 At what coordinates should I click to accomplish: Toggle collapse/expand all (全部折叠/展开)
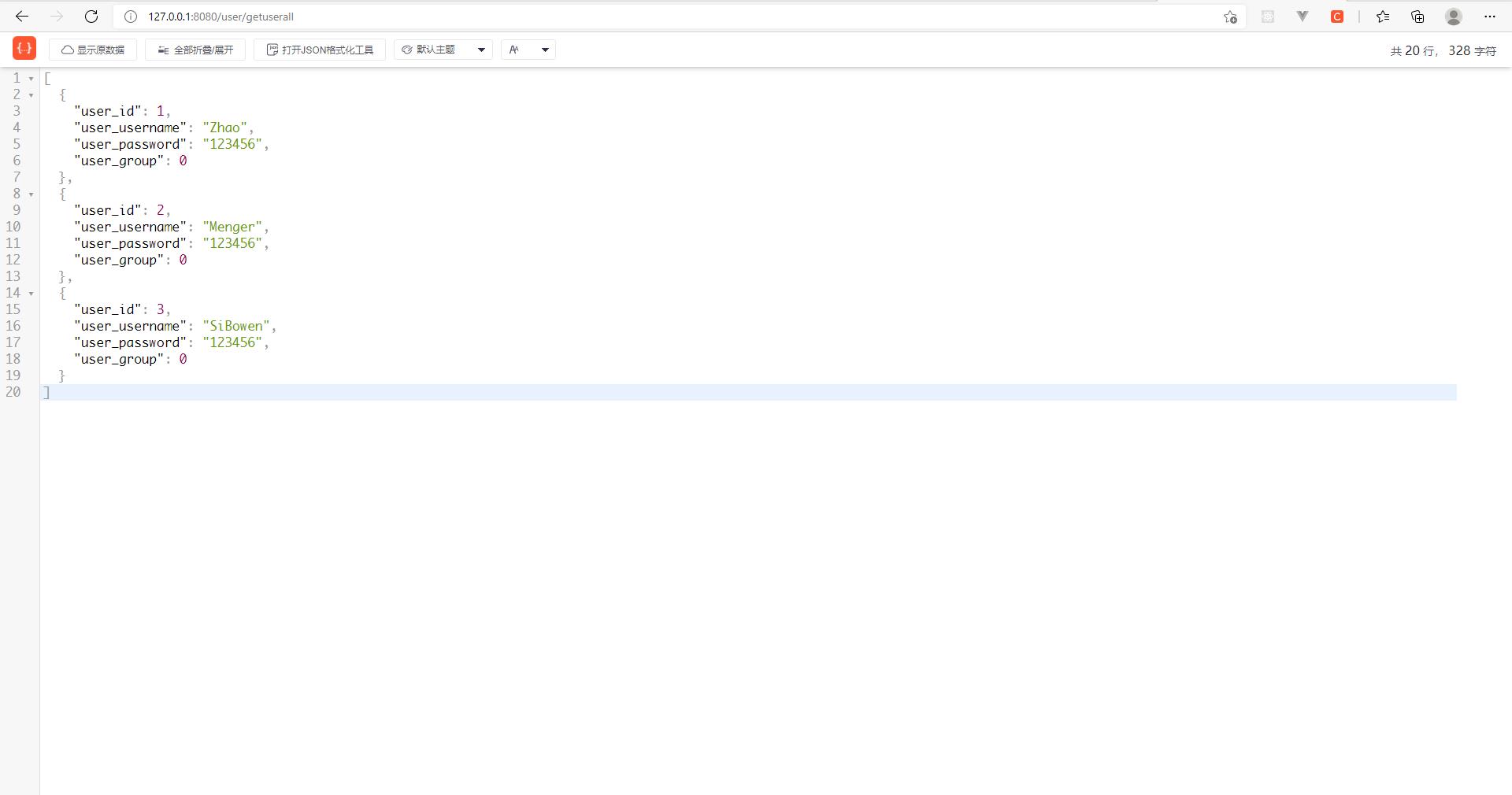tap(195, 50)
